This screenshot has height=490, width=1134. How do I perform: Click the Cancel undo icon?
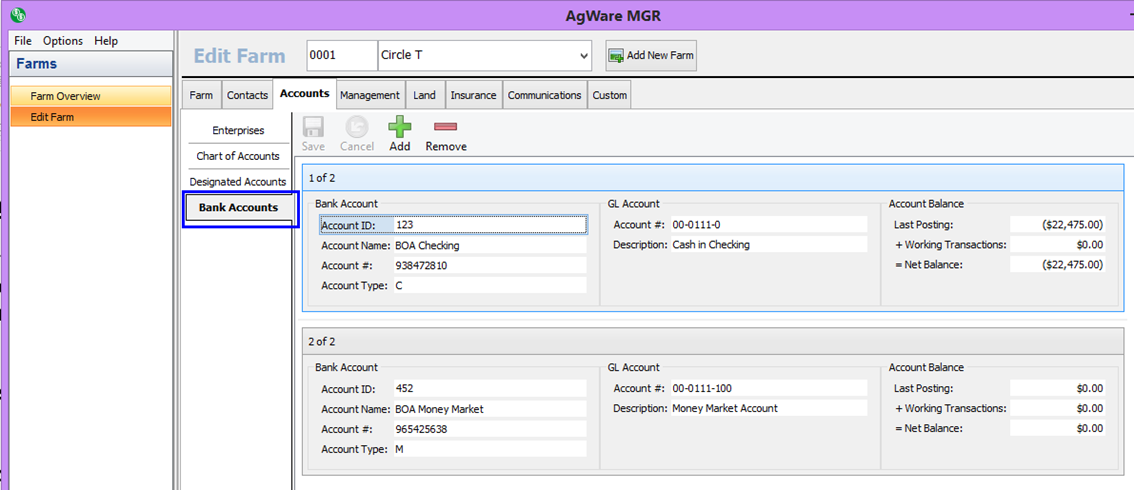pos(357,127)
